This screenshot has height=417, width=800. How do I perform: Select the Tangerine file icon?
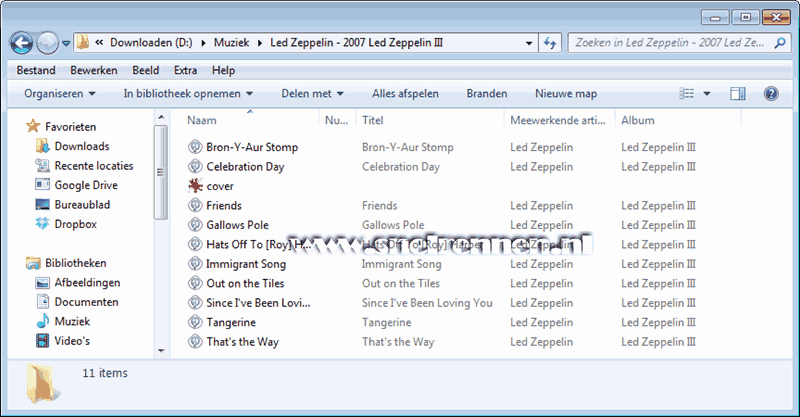coord(195,322)
